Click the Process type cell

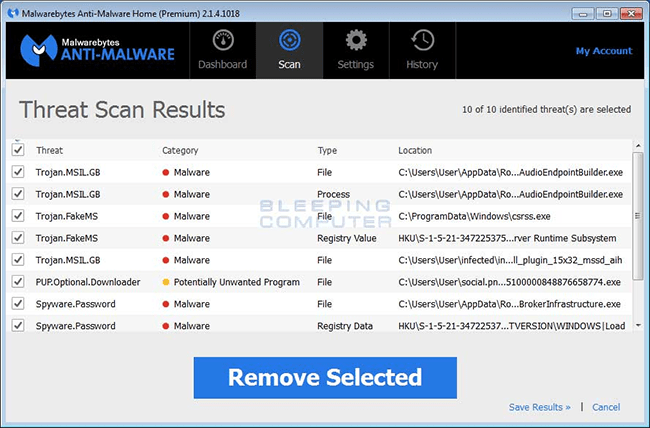(x=333, y=194)
